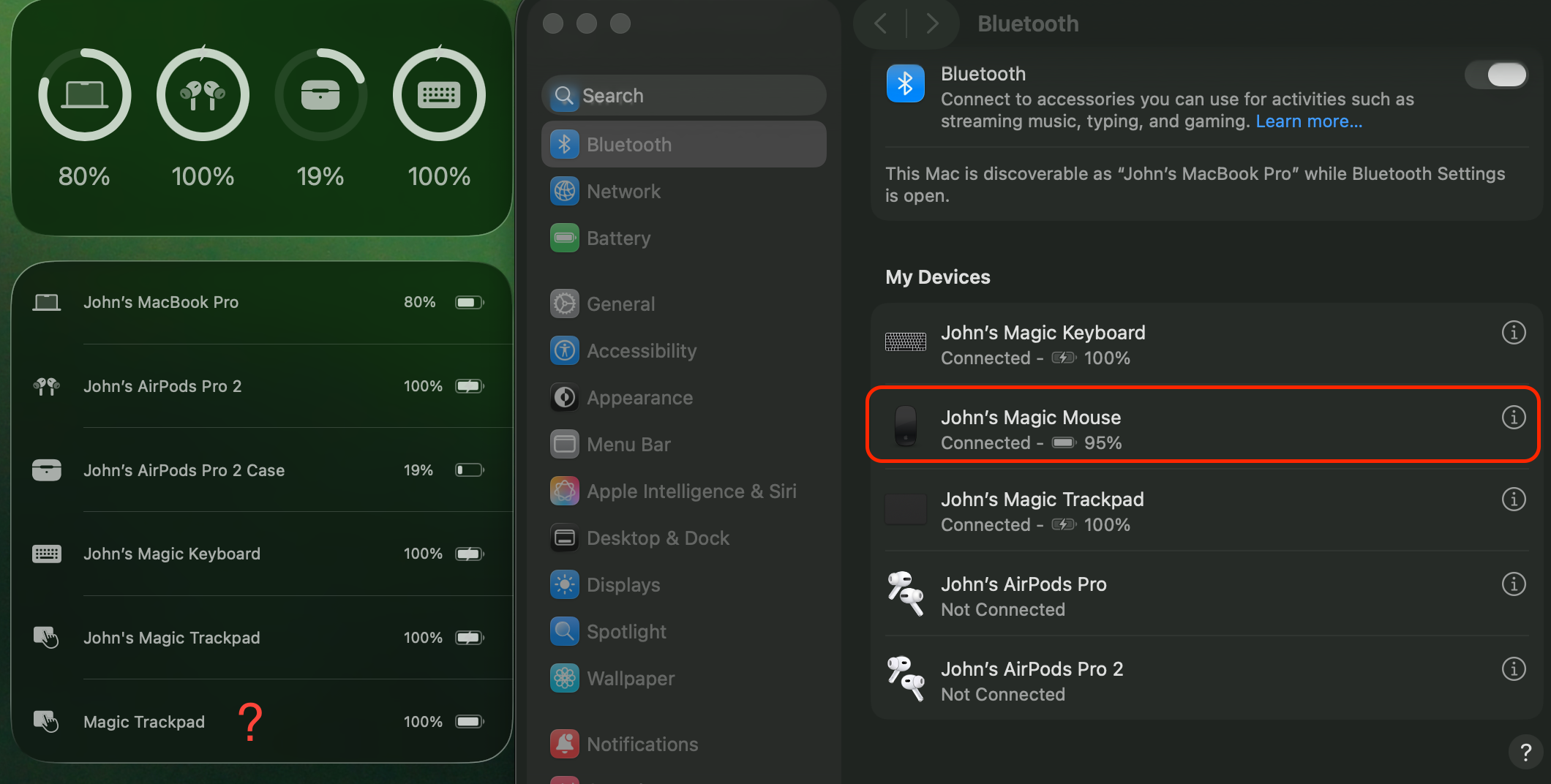Viewport: 1551px width, 784px height.
Task: Click the large blue Bluetooth icon in the header
Action: 906,83
